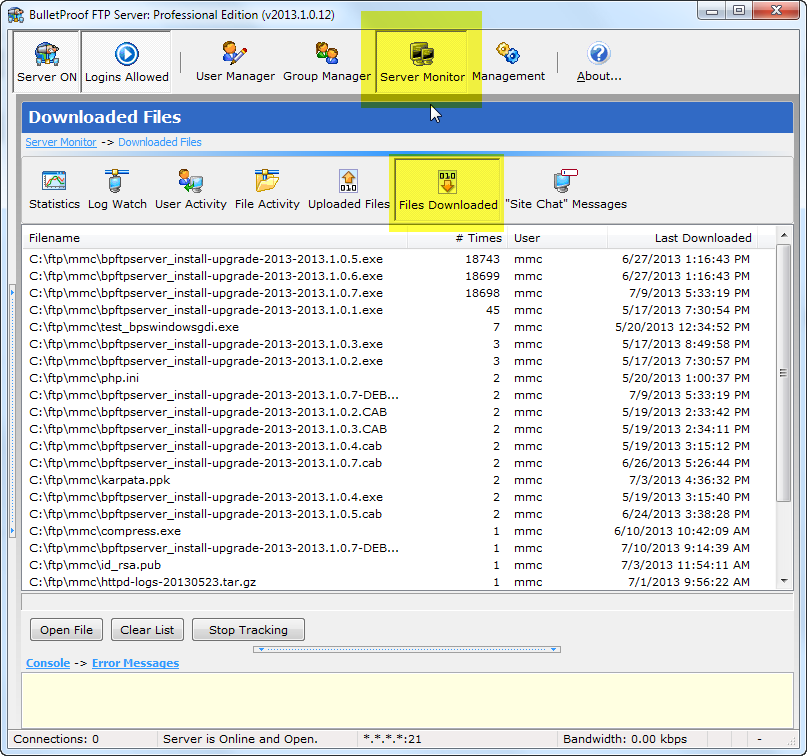Open the User Manager

coord(235,62)
